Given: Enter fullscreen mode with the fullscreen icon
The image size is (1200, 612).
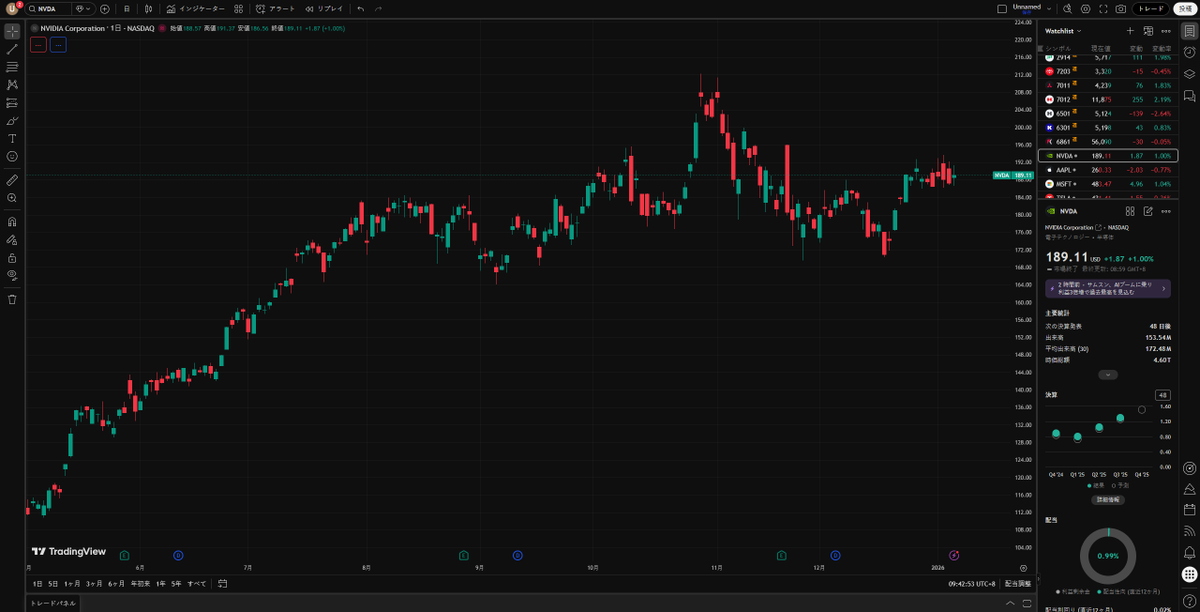Looking at the screenshot, I should coord(1104,8).
